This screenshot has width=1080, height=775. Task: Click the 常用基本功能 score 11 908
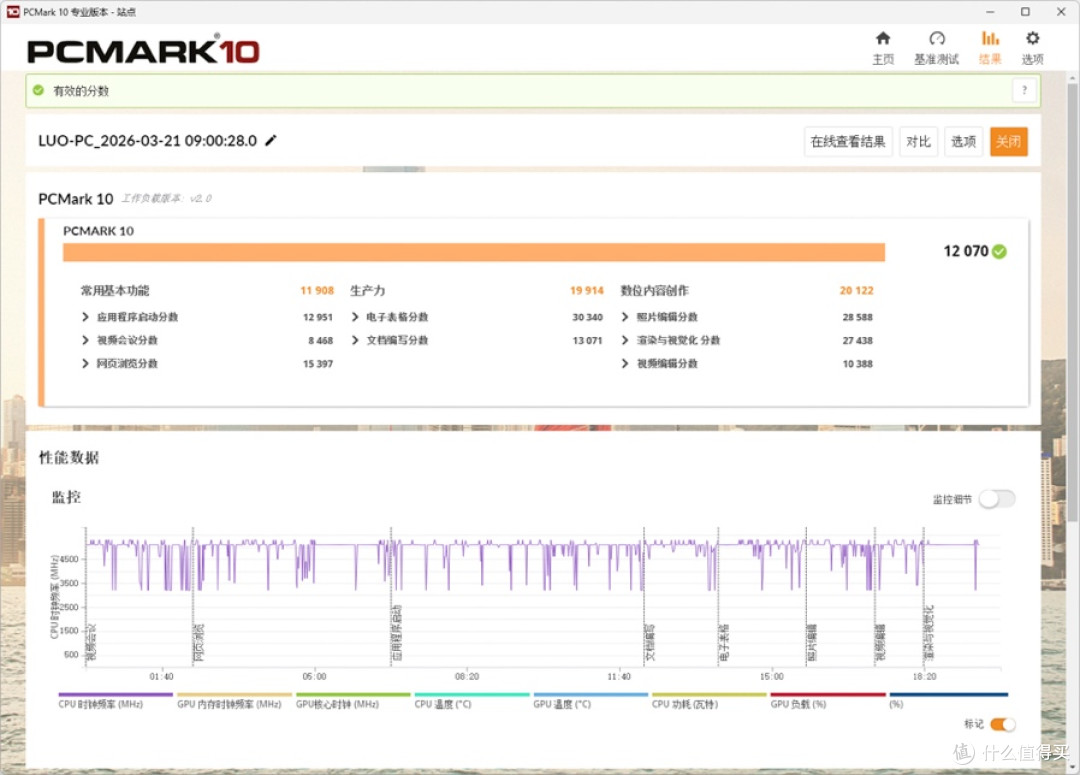[317, 291]
